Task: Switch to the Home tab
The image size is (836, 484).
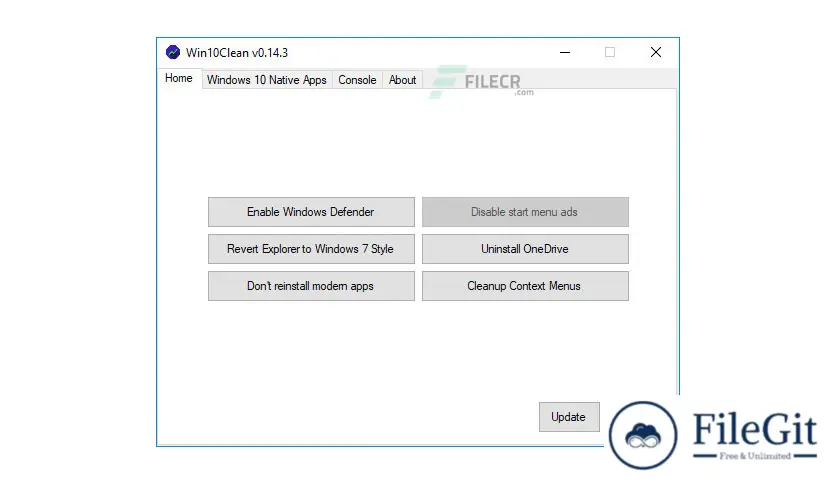Action: point(179,78)
